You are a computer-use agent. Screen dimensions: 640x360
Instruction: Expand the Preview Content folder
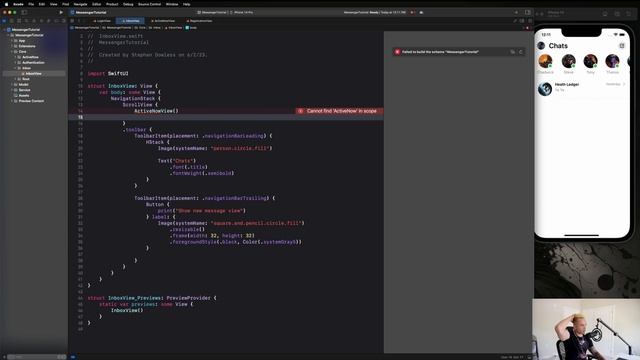pos(12,101)
